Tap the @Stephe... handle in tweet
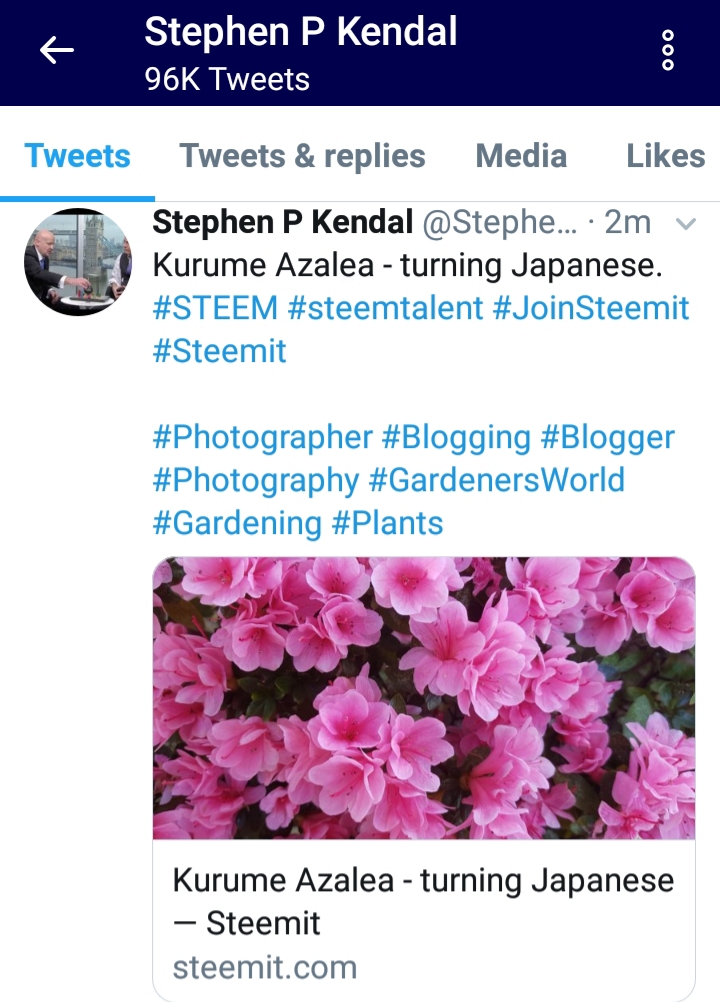Screen dimensions: 720x1002 point(500,223)
